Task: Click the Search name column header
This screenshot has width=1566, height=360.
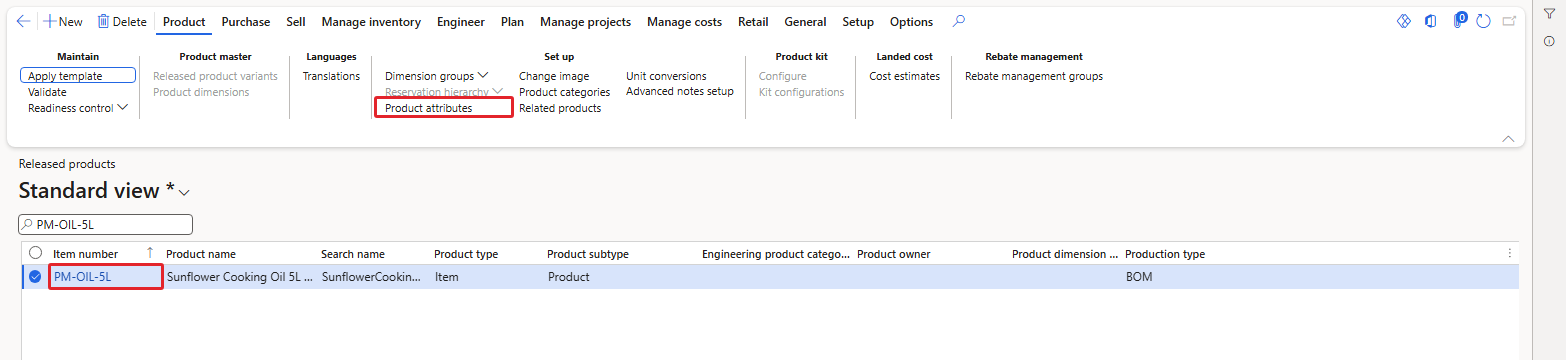Action: pyautogui.click(x=353, y=254)
